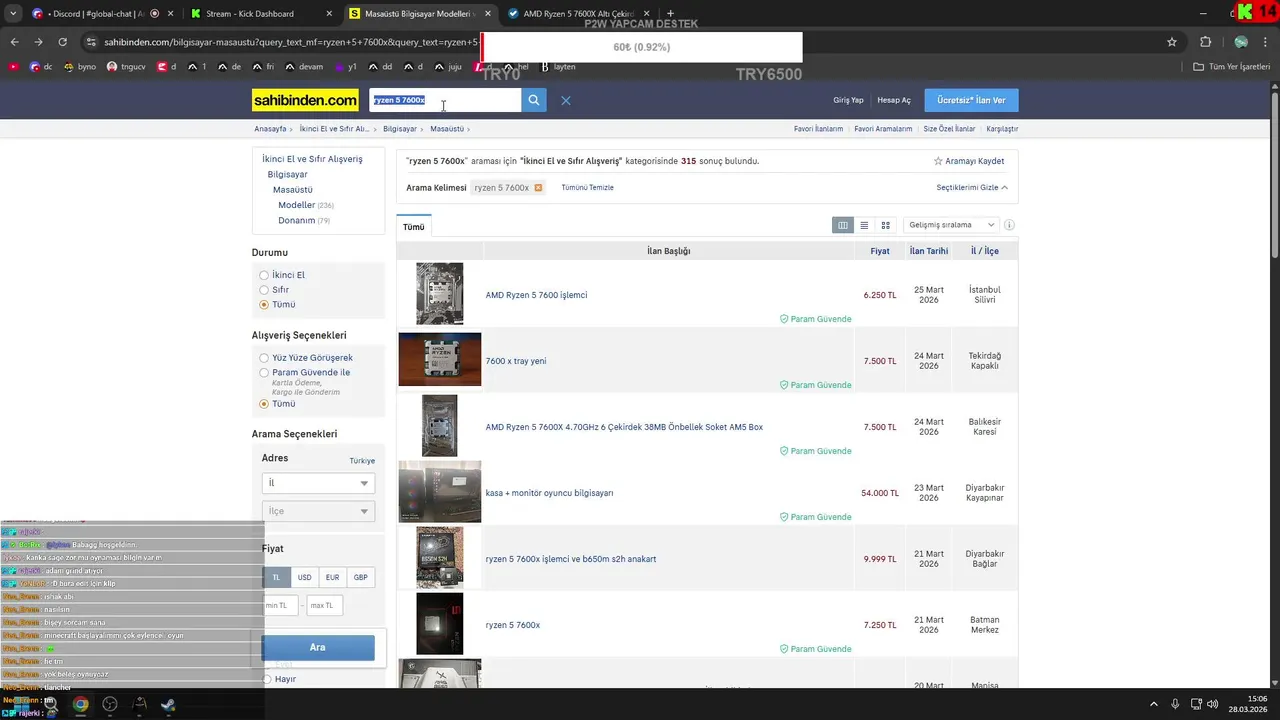Reload the page in the browser
This screenshot has width=1280, height=720.
click(x=62, y=42)
